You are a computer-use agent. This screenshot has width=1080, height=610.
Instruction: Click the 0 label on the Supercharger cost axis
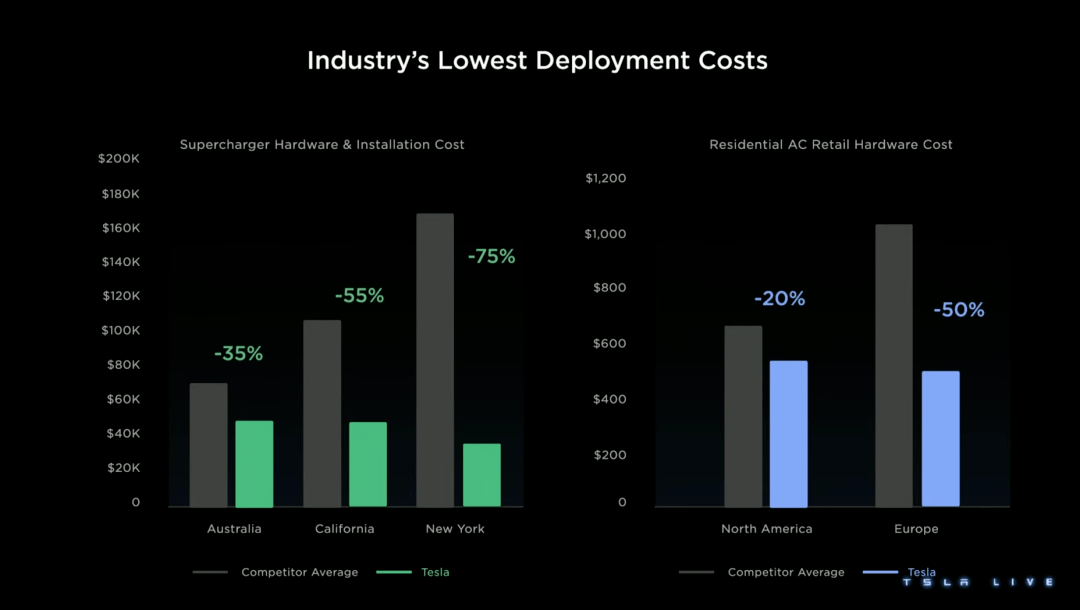[136, 503]
